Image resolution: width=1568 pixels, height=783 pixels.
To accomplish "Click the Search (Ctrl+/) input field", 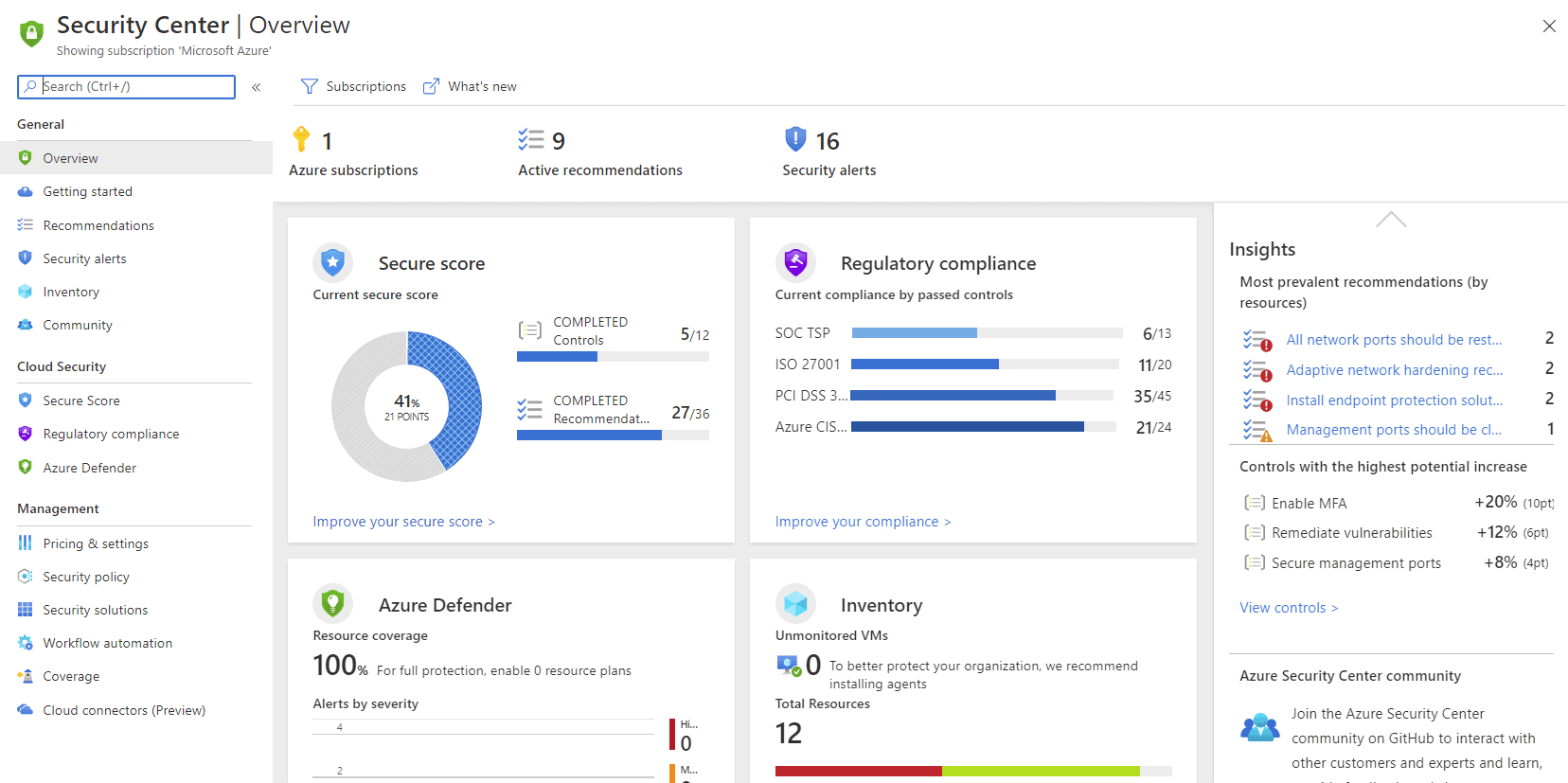I will pos(126,86).
